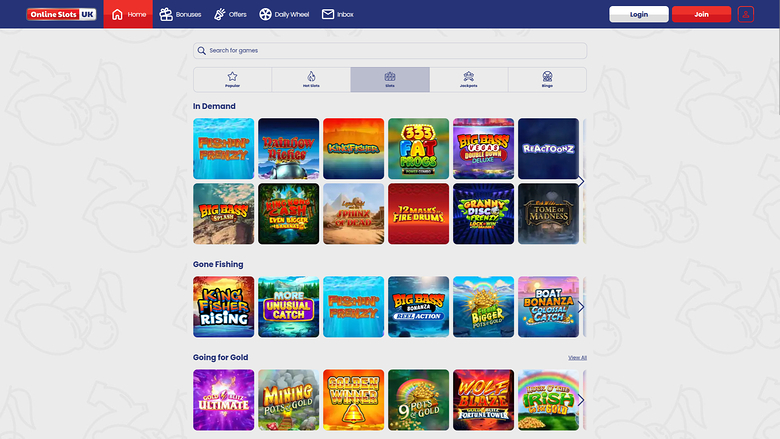This screenshot has height=439, width=780.
Task: Focus the Search for games field
Action: (x=390, y=50)
